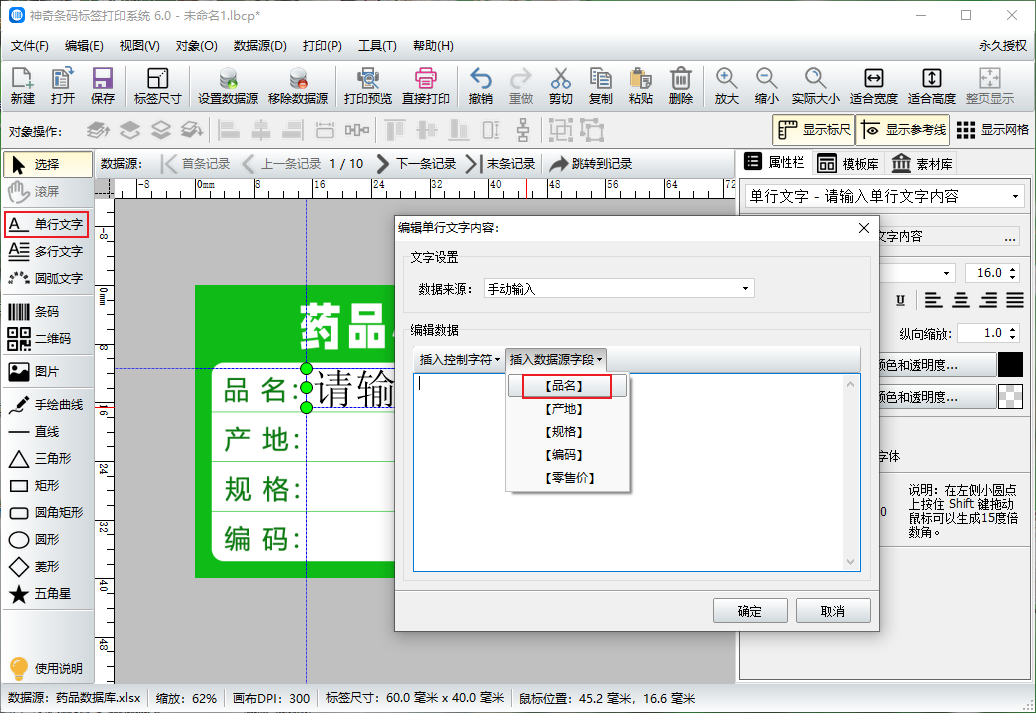Toggle 显示标尺 ruler display
1036x713 pixels.
813,130
